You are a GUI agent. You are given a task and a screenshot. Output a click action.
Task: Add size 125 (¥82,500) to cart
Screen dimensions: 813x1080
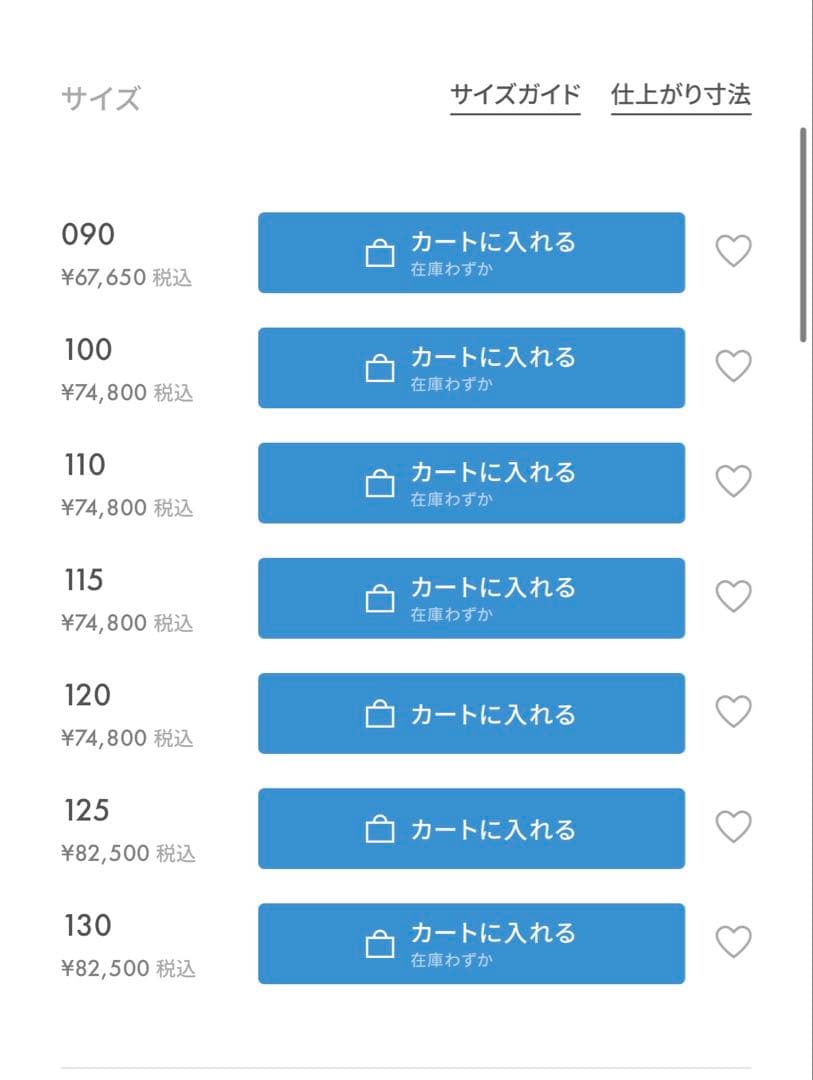click(x=471, y=828)
